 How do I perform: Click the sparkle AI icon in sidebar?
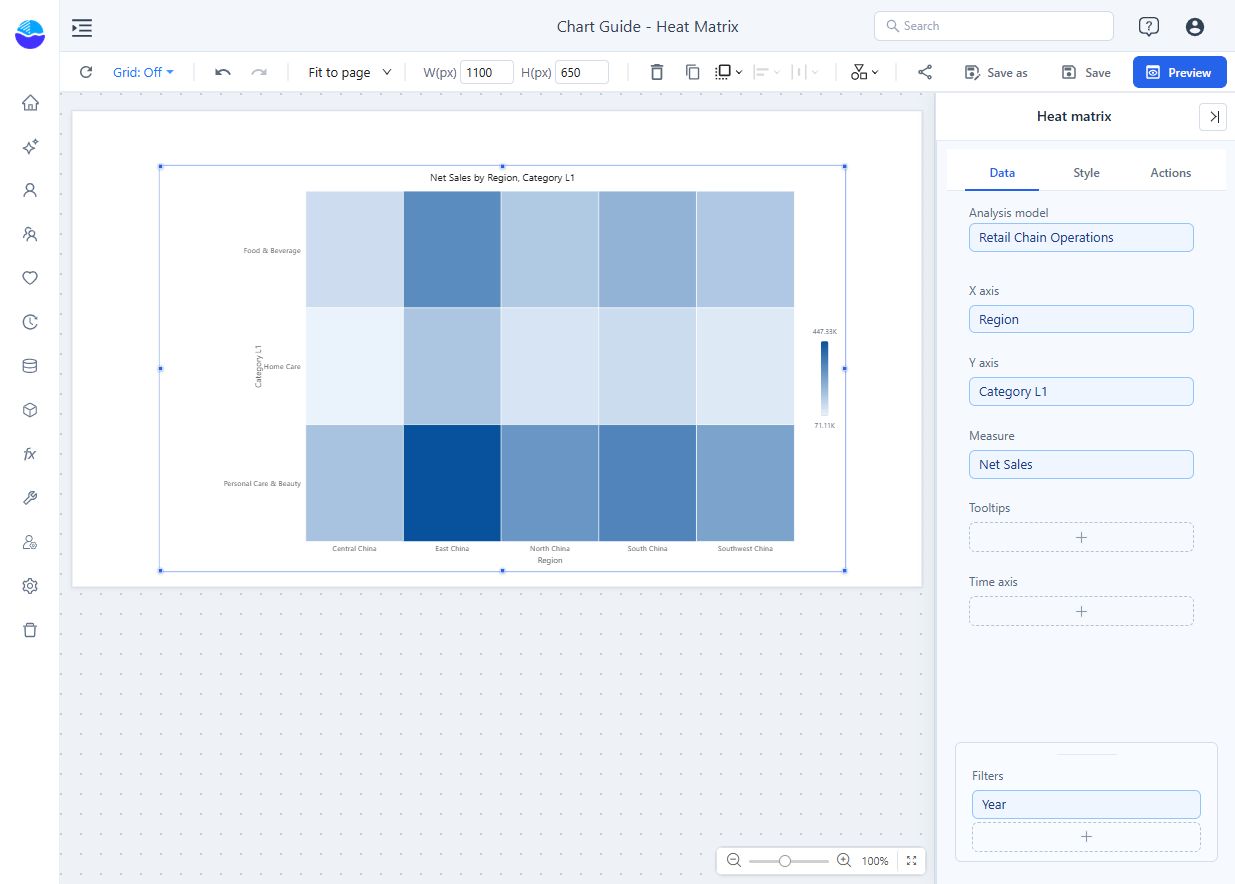coord(30,146)
